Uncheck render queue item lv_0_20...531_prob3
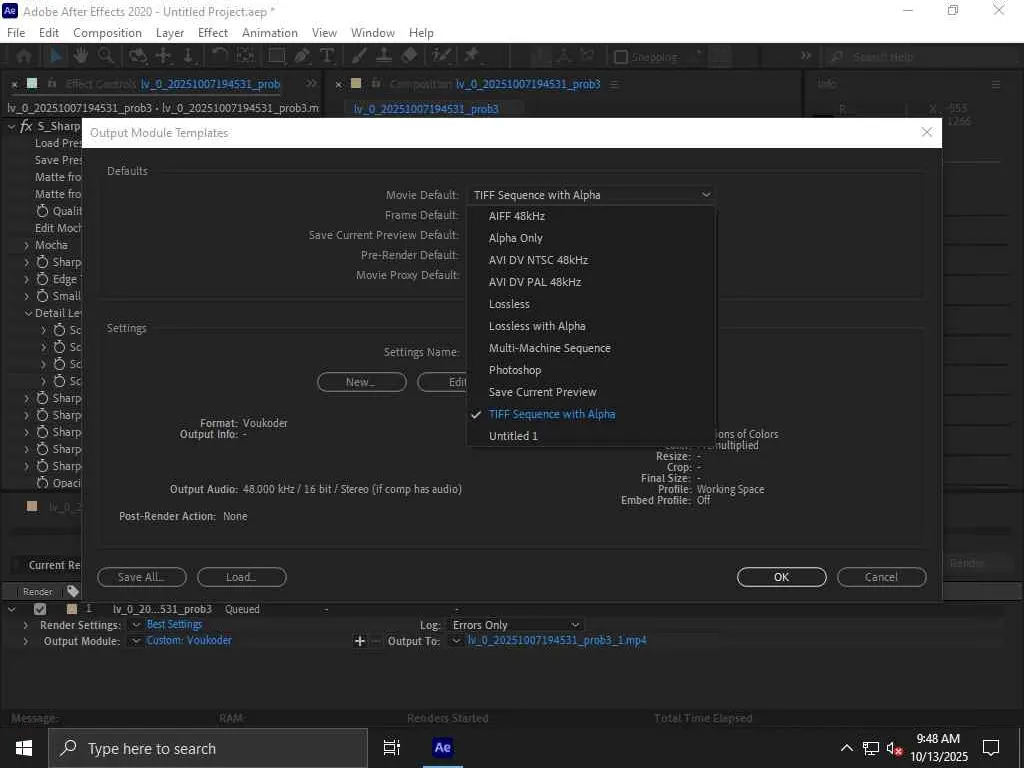The height and width of the screenshot is (768, 1024). pos(40,609)
